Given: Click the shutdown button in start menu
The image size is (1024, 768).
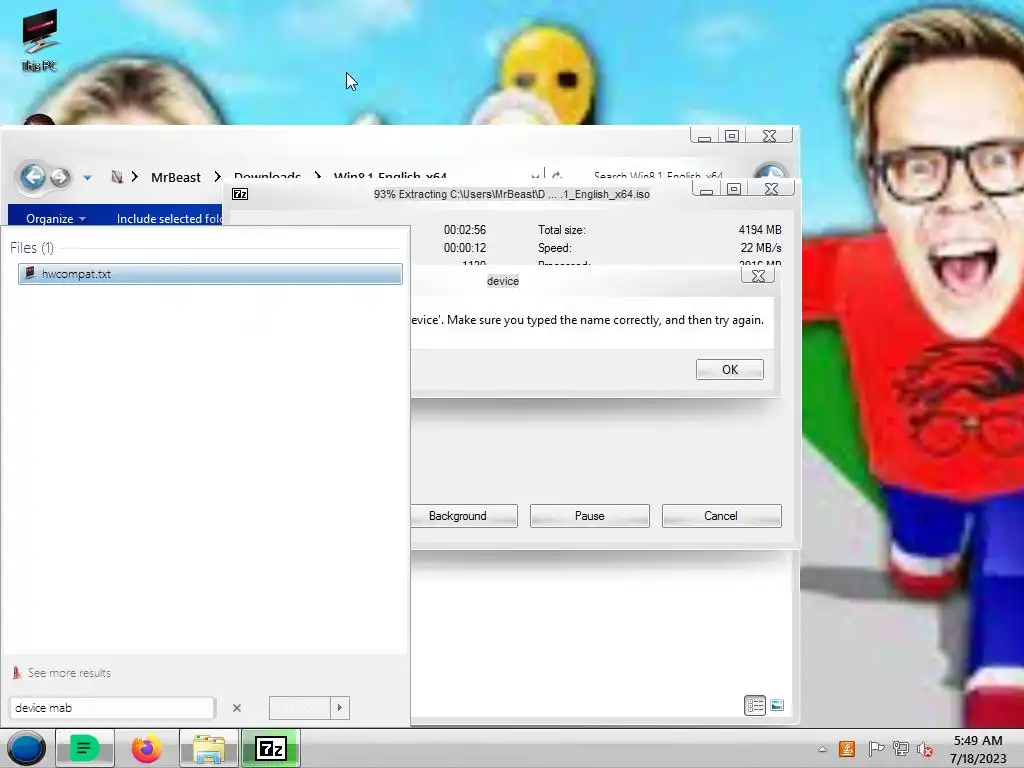Looking at the screenshot, I should (300, 707).
